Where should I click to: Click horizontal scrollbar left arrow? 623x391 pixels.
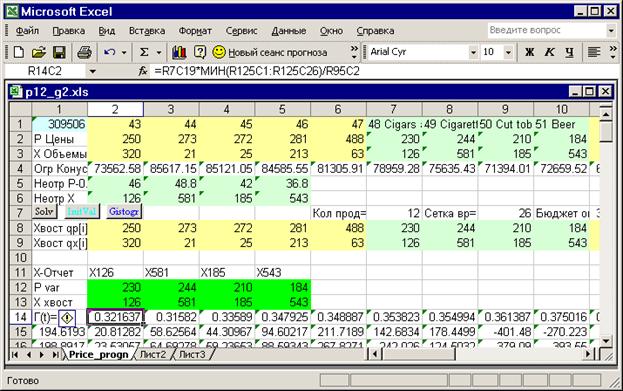[x=375, y=354]
